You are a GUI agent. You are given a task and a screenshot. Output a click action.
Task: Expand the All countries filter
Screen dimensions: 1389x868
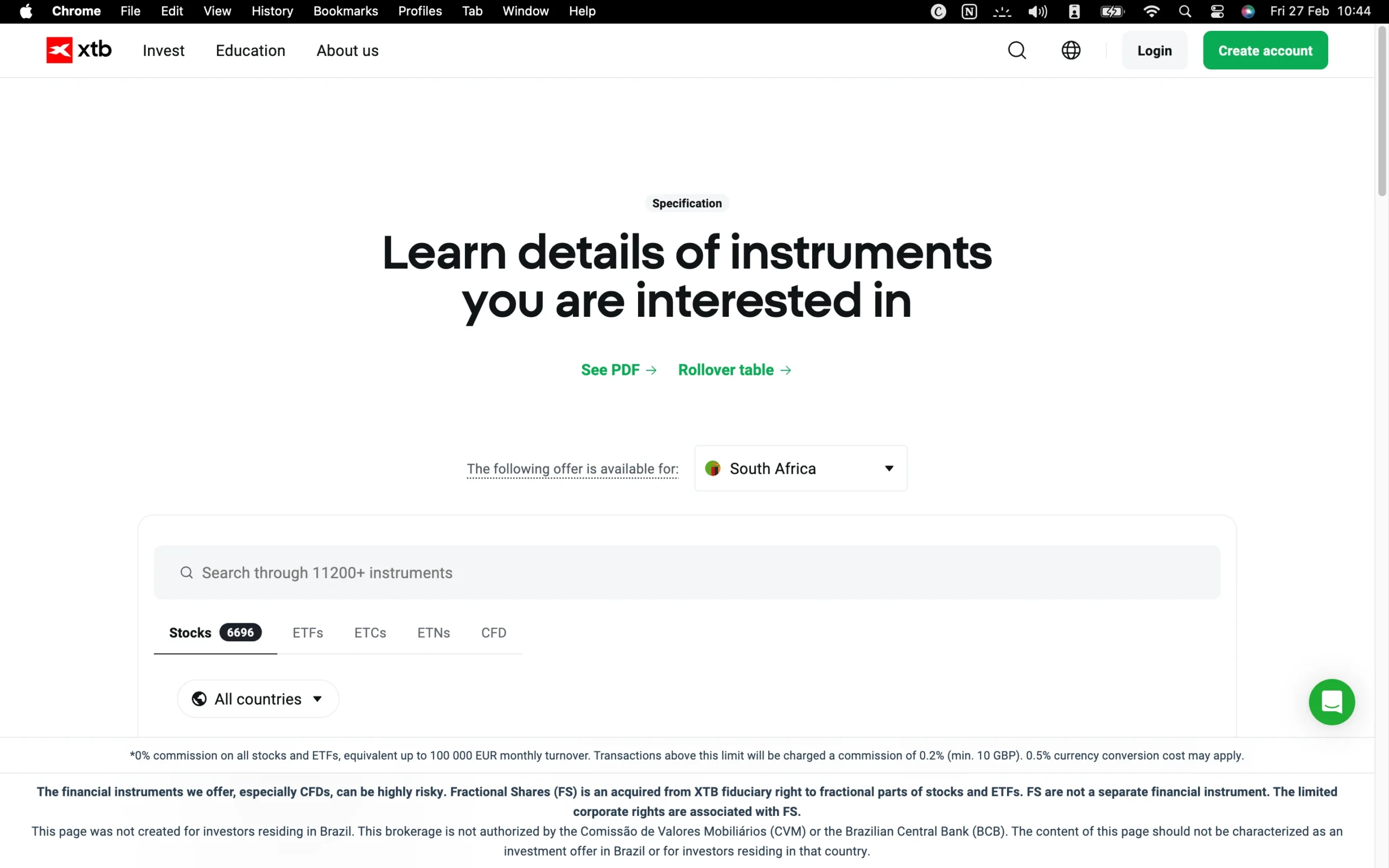(258, 699)
